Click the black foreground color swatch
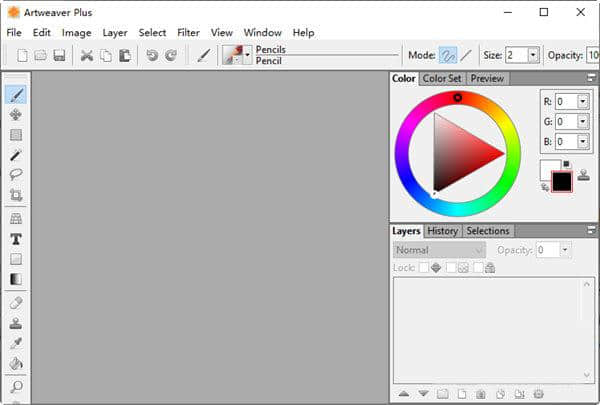The image size is (600, 405). point(561,181)
